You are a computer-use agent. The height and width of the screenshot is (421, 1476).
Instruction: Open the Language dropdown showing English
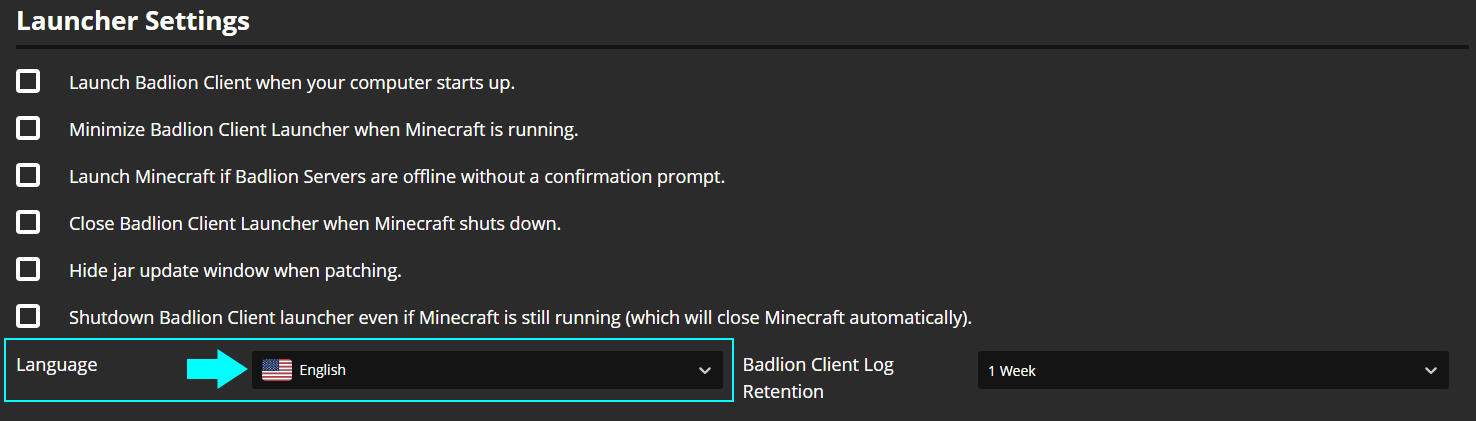pos(487,370)
